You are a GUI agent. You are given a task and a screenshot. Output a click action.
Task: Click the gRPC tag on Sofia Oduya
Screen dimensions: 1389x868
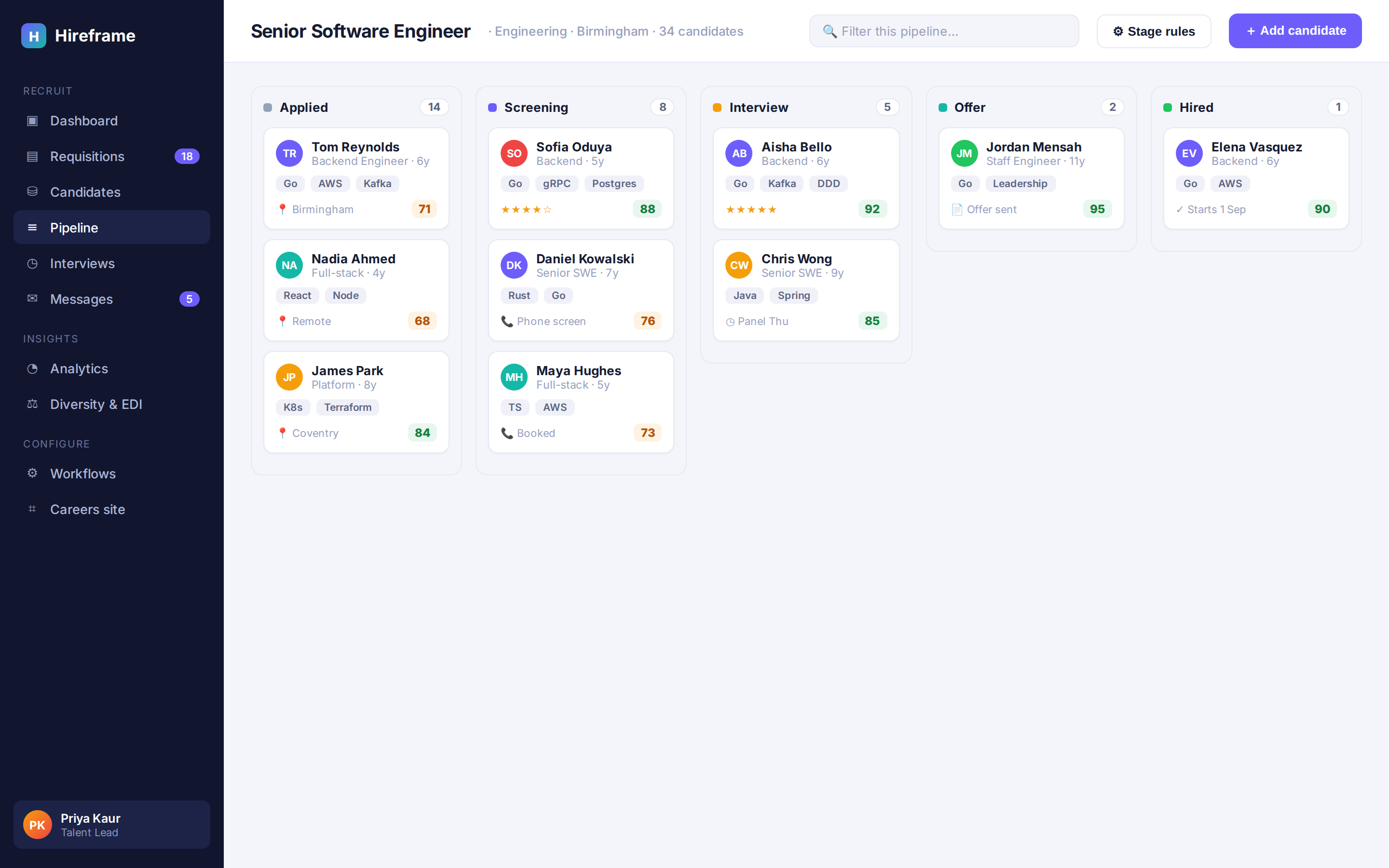tap(557, 184)
